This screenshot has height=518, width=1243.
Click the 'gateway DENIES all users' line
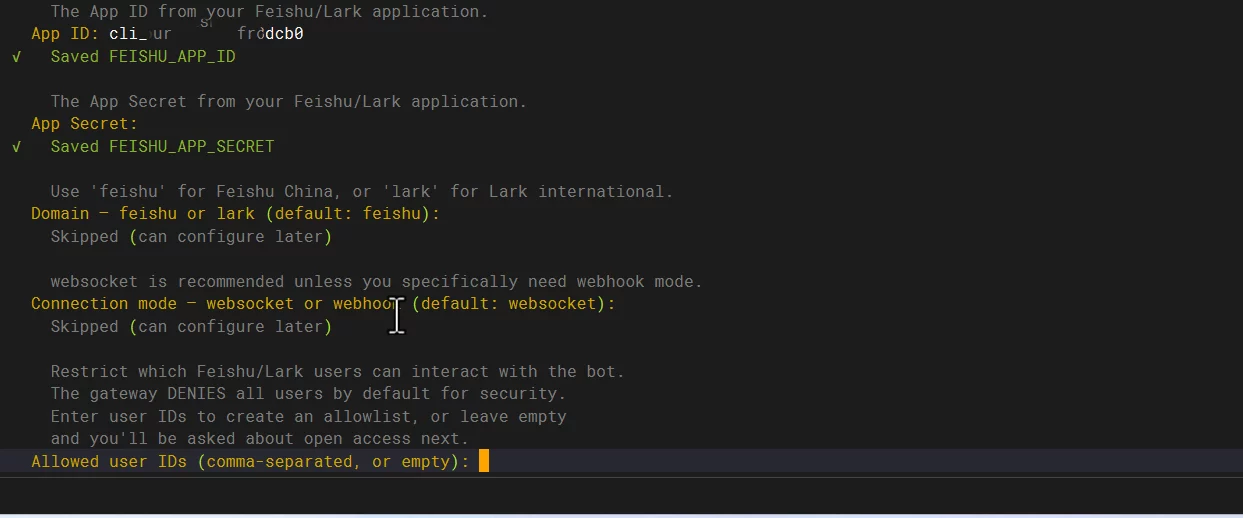pyautogui.click(x=308, y=394)
